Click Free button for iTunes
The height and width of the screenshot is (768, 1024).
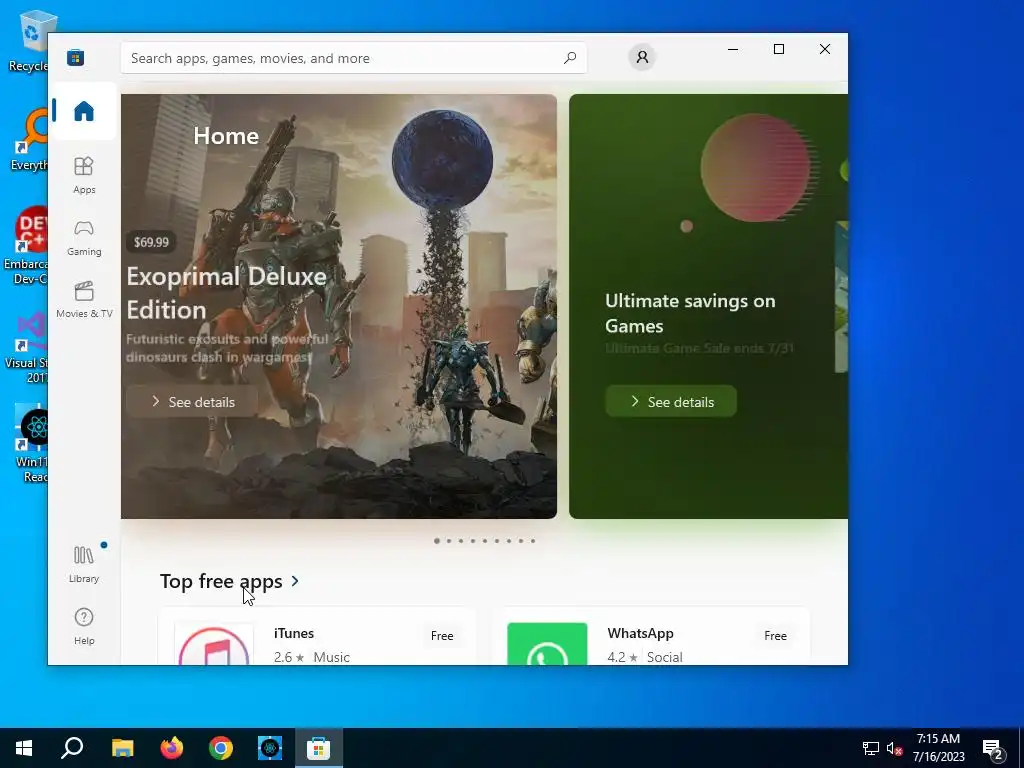tap(441, 635)
